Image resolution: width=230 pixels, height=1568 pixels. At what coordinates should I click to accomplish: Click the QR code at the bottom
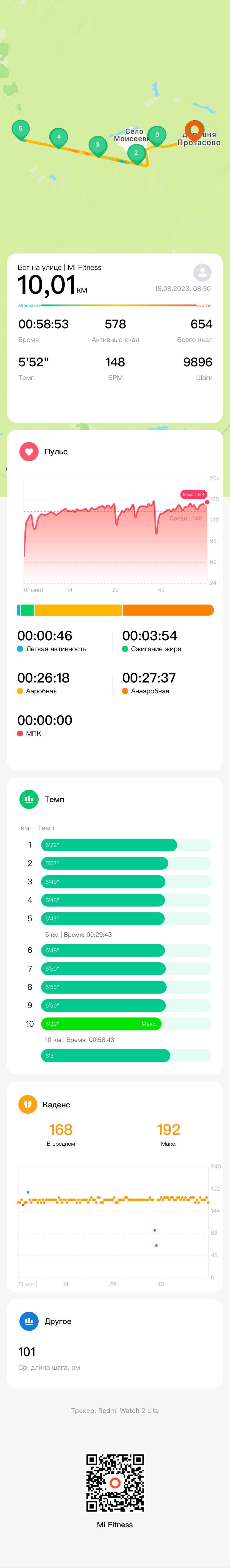tap(115, 1483)
